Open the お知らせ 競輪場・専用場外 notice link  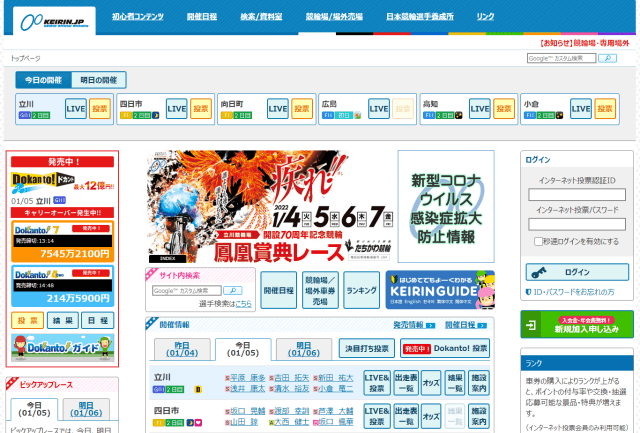[x=584, y=43]
